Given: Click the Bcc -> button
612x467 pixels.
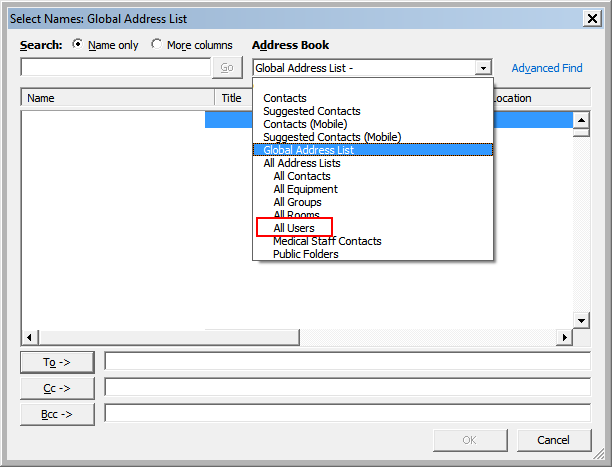Looking at the screenshot, I should pyautogui.click(x=57, y=414).
